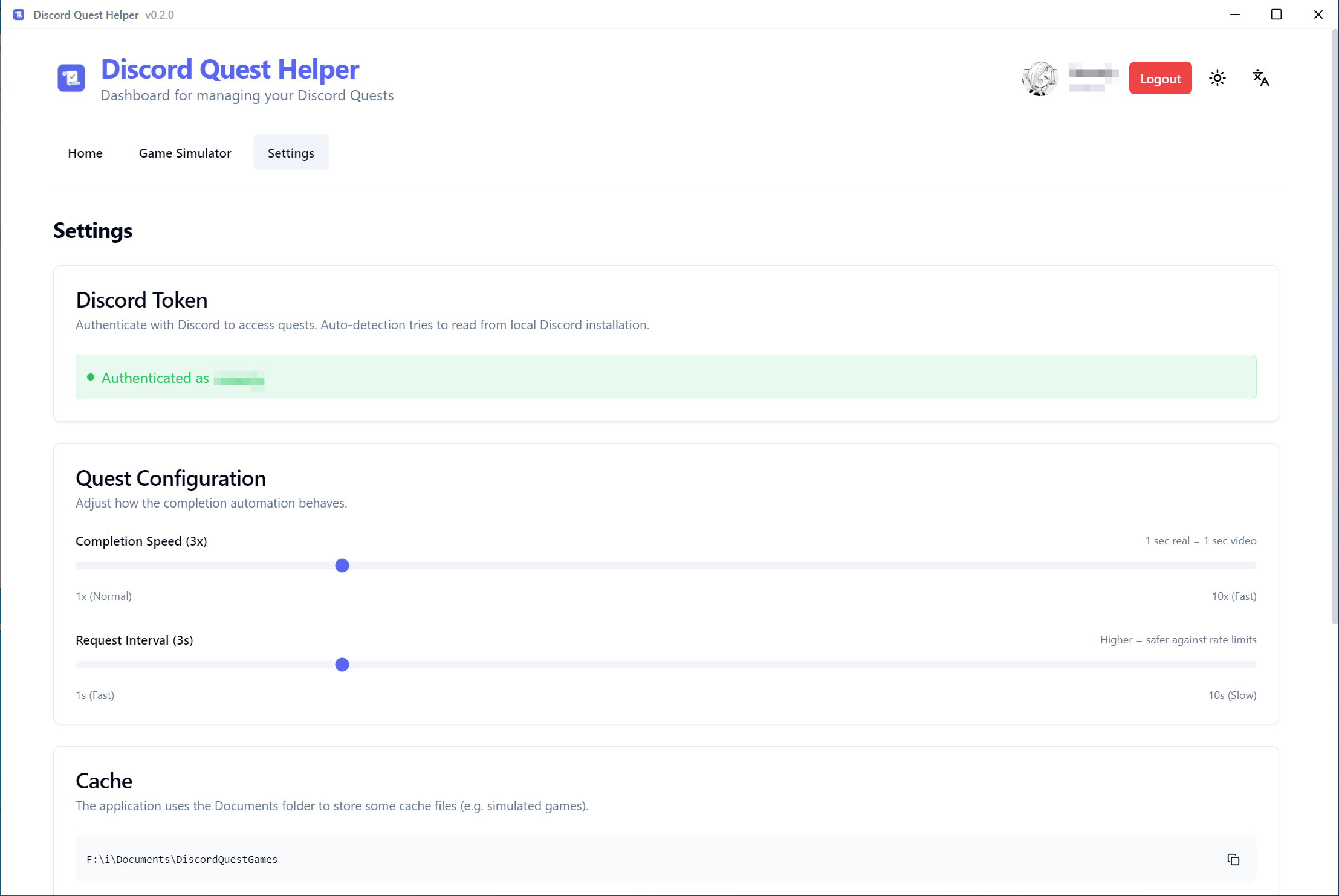Open the Game Simulator tab
Image resolution: width=1339 pixels, height=896 pixels.
[185, 153]
